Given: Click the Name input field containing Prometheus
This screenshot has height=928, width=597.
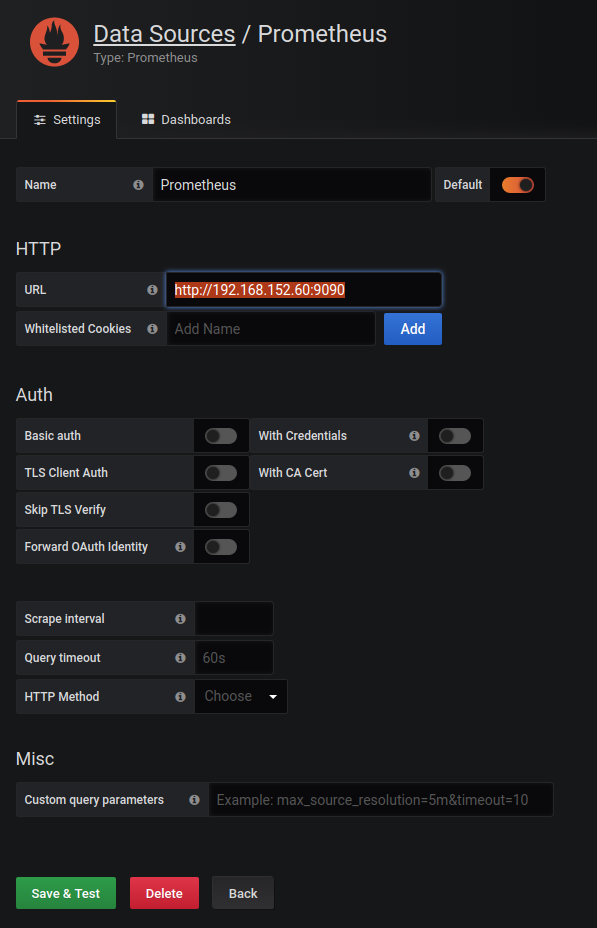Looking at the screenshot, I should [292, 185].
